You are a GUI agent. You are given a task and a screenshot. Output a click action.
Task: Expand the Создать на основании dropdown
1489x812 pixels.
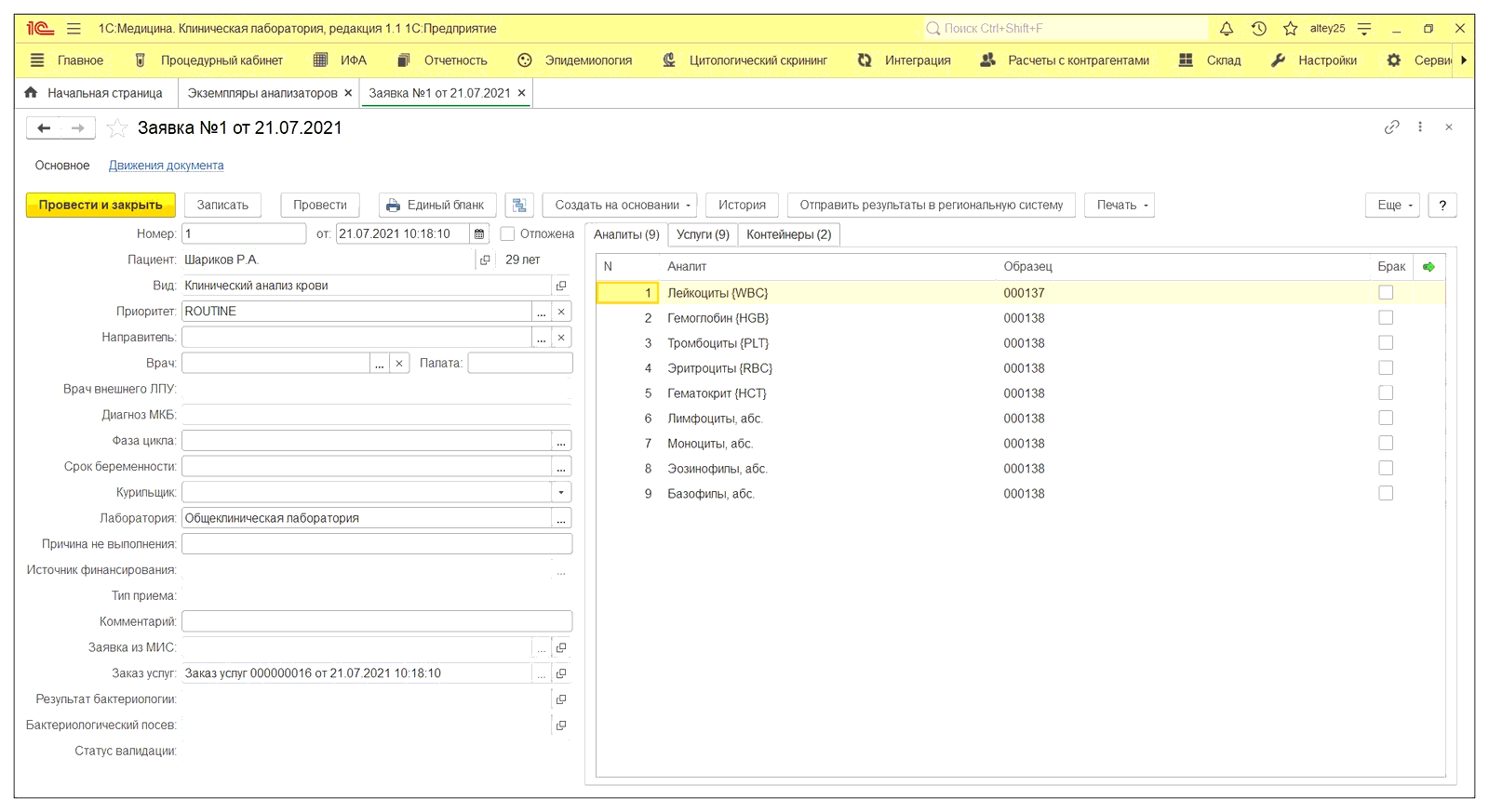pyautogui.click(x=620, y=206)
